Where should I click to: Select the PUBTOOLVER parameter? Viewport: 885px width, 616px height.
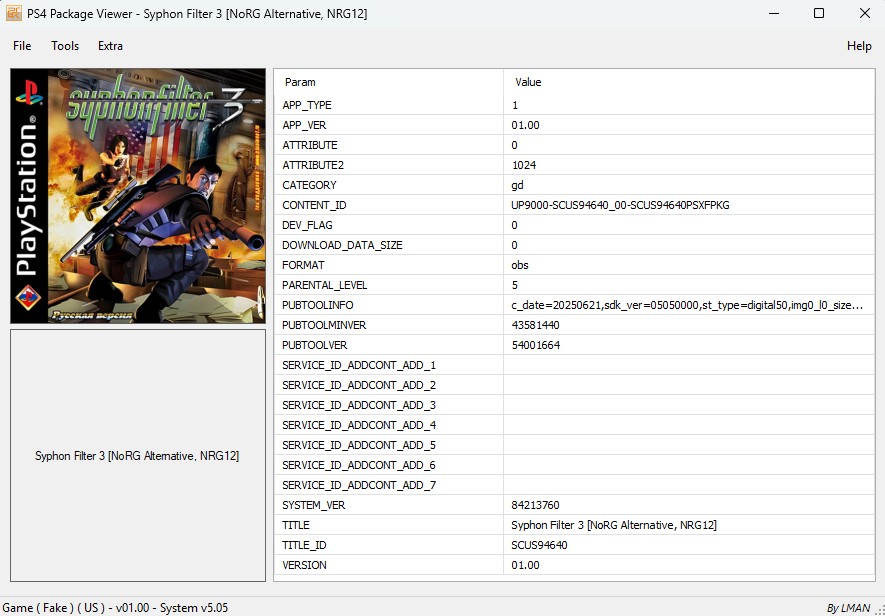315,345
